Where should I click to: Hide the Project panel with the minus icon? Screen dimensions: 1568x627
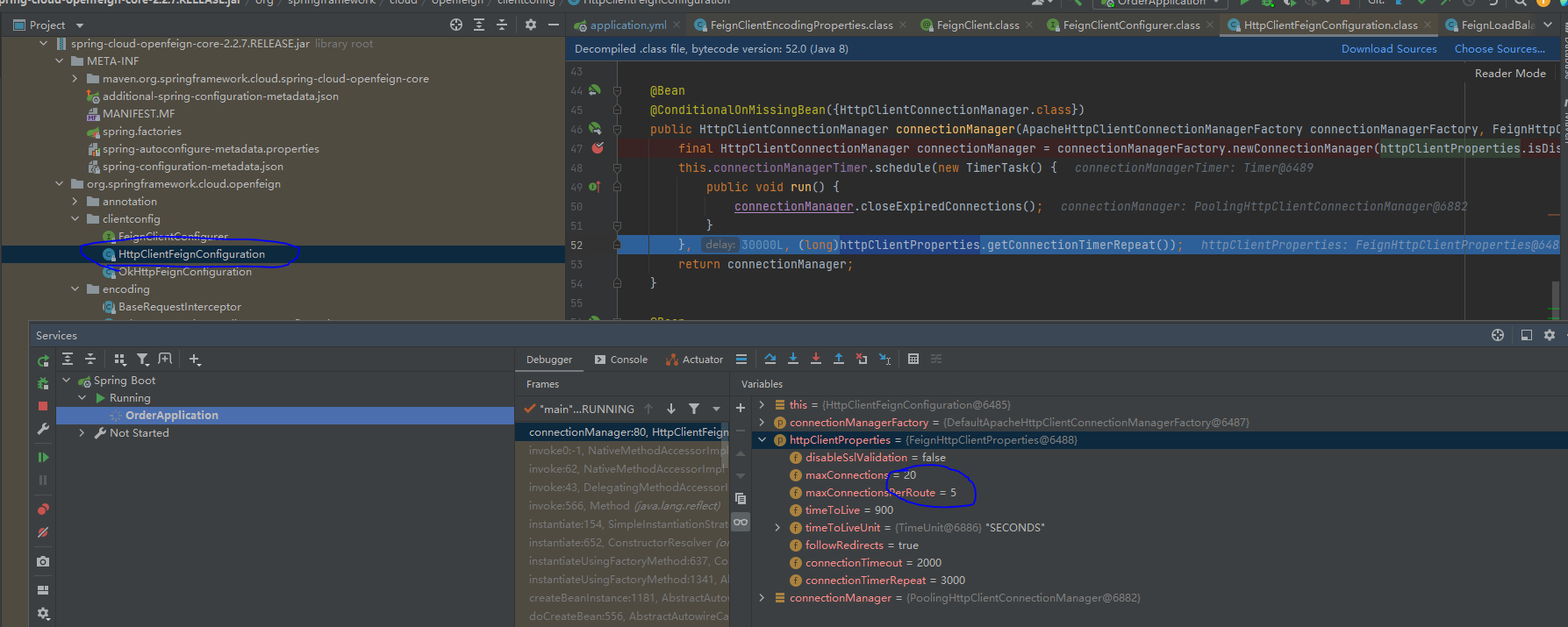pos(554,25)
